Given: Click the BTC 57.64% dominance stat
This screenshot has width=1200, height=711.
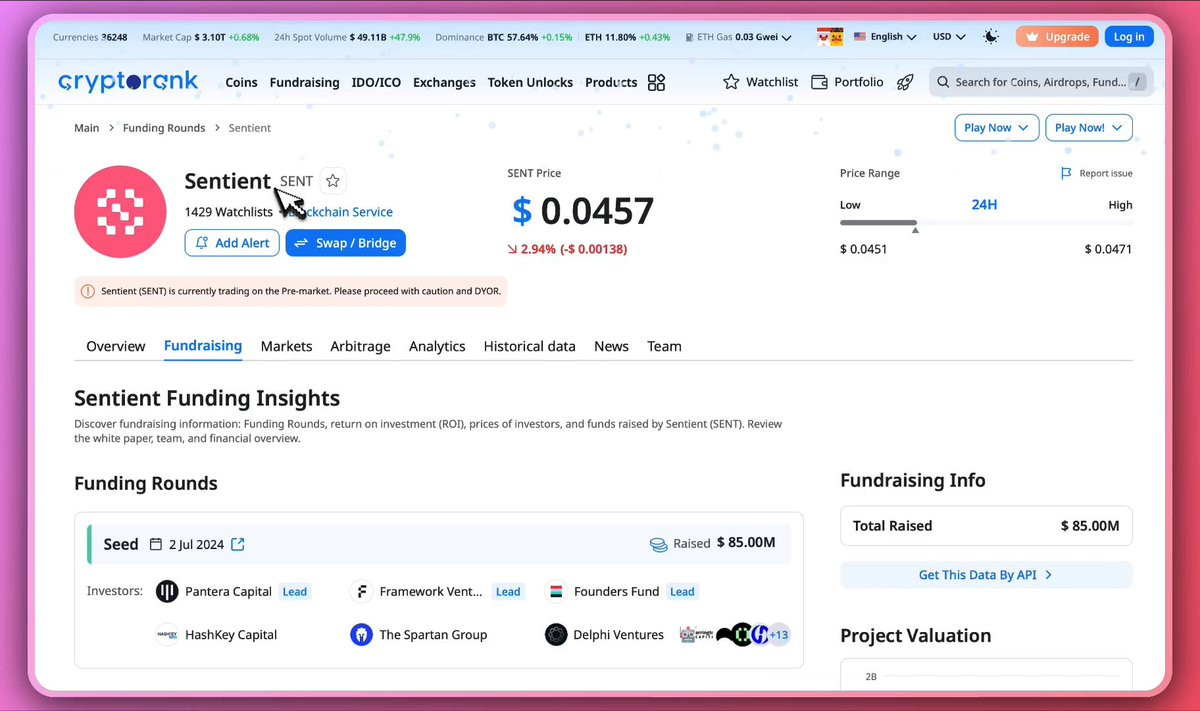Looking at the screenshot, I should 530,37.
